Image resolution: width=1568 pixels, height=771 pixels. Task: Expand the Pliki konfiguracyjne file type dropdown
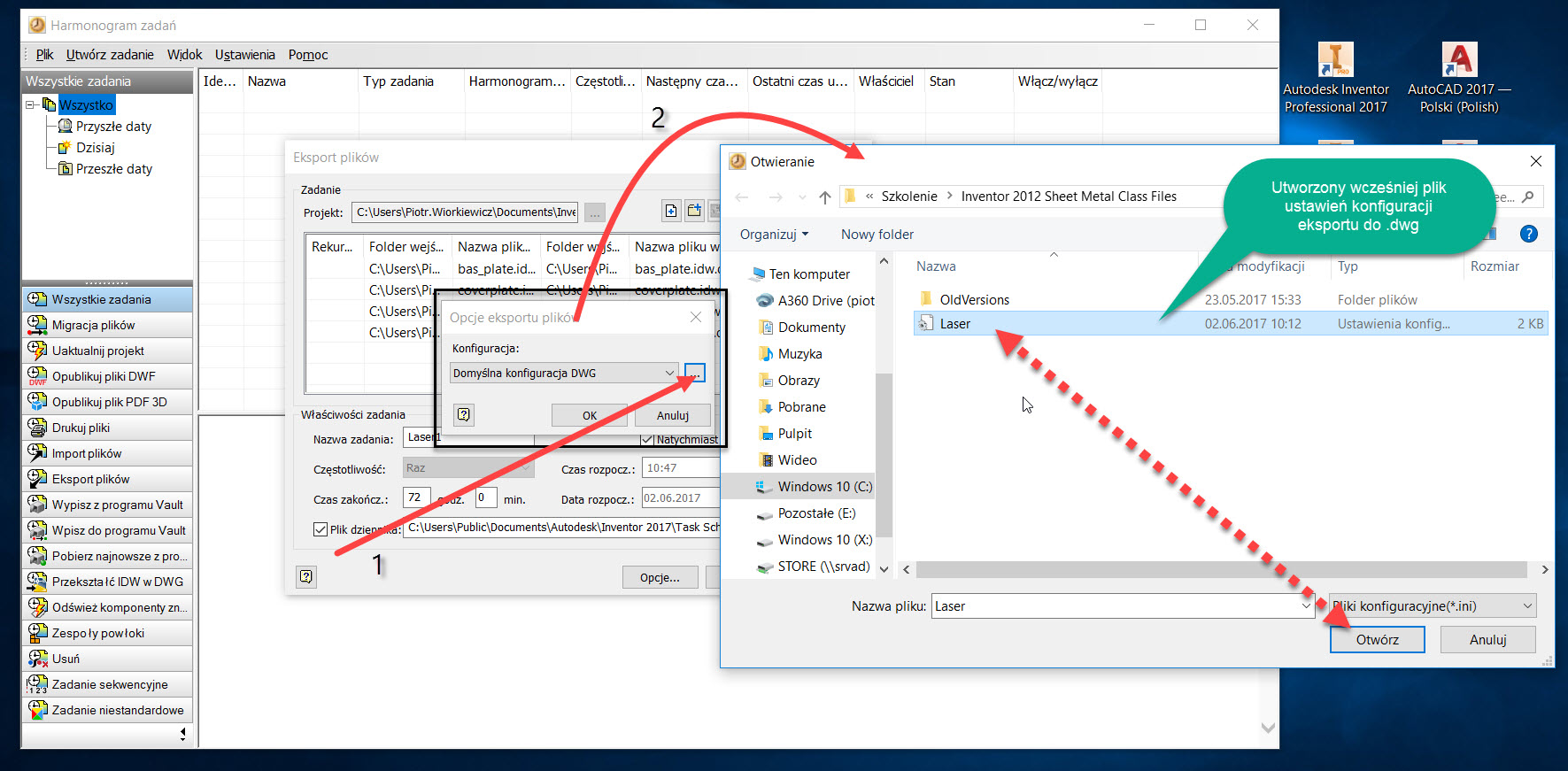1527,606
